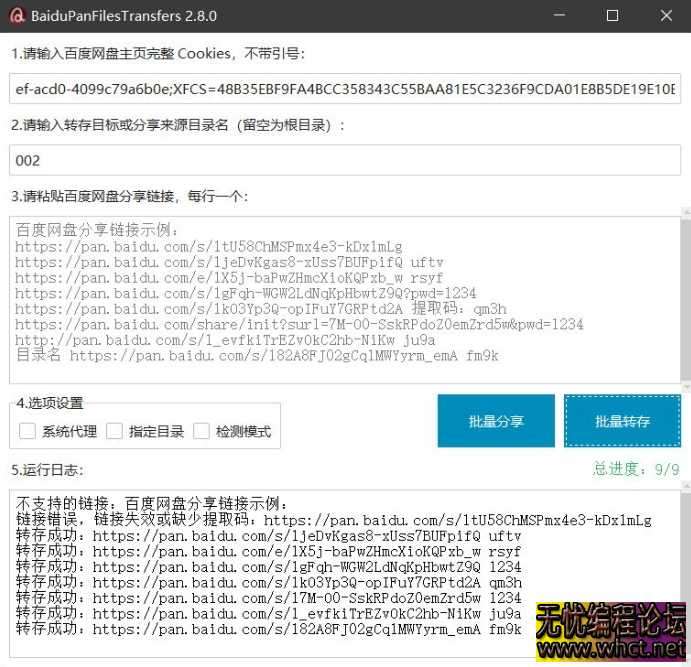Screen dimensions: 691x667
Task: Close the BaiduPanFilesTransfers window
Action: pyautogui.click(x=666, y=16)
